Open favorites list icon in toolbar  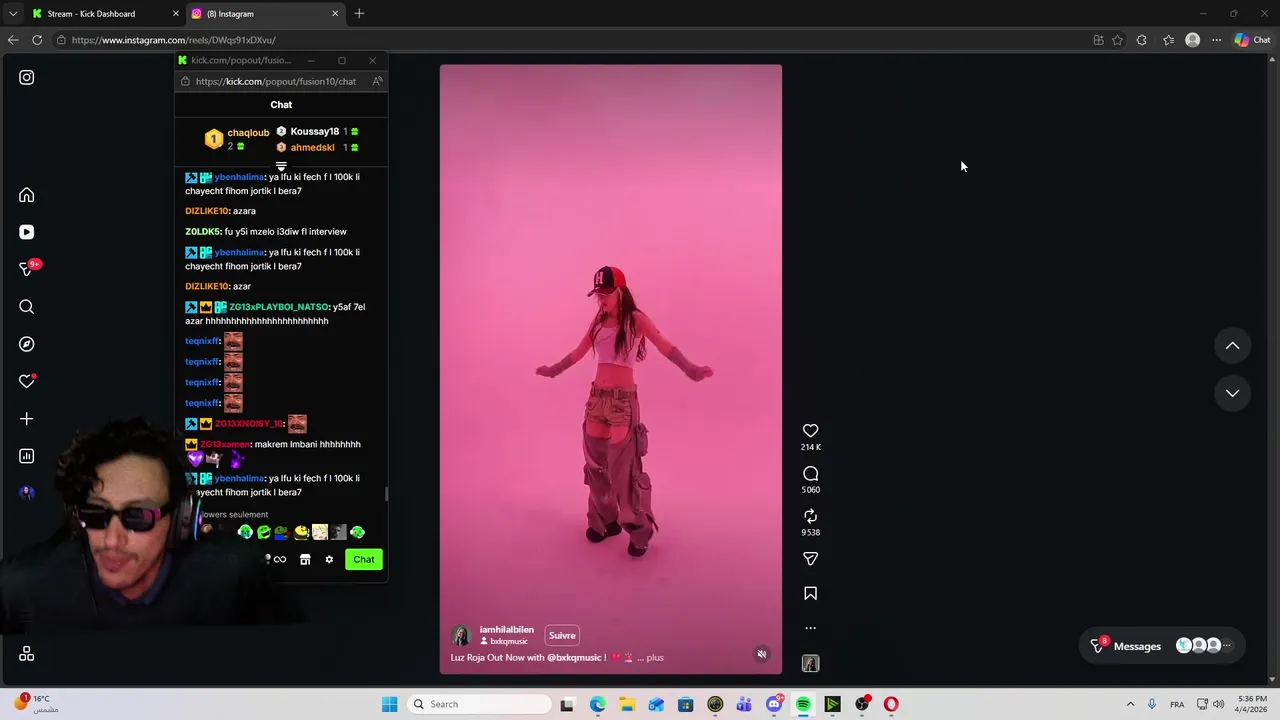click(1168, 40)
